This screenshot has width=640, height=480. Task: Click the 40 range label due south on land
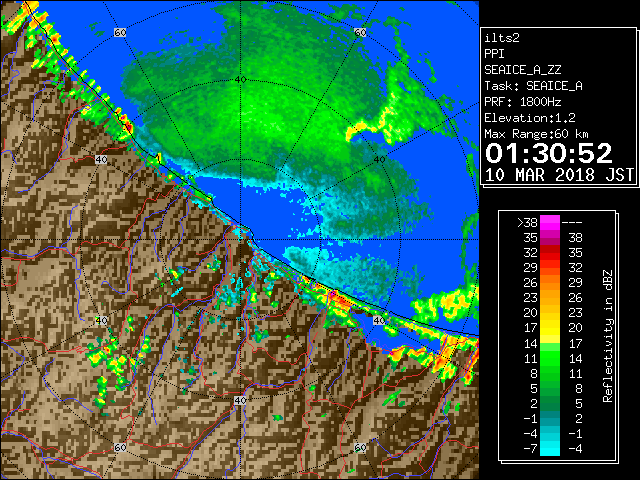[240, 400]
